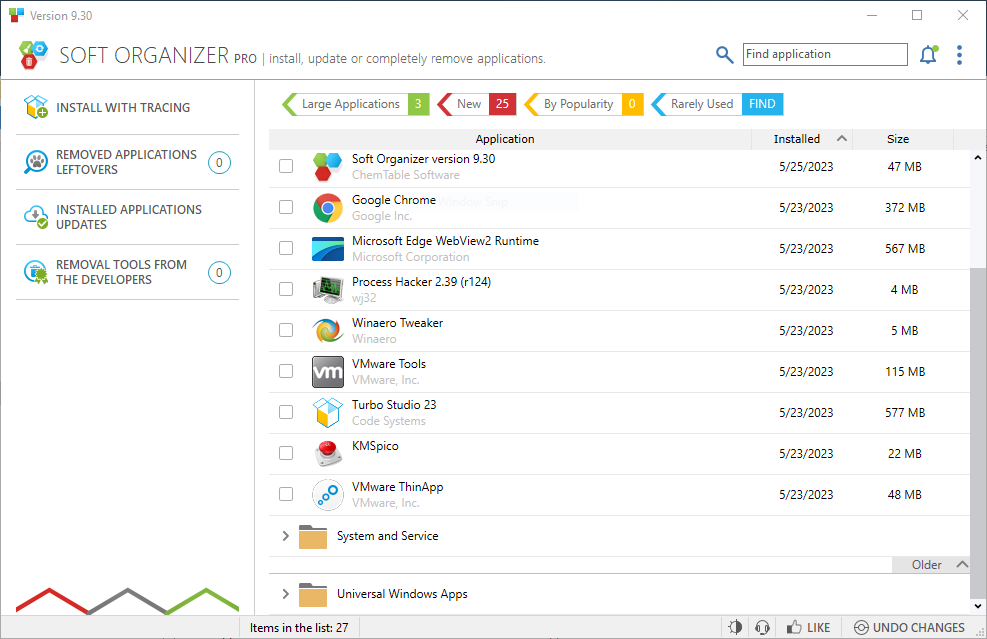This screenshot has height=639, width=987.
Task: Click the list scrollbar down arrow
Action: click(978, 606)
